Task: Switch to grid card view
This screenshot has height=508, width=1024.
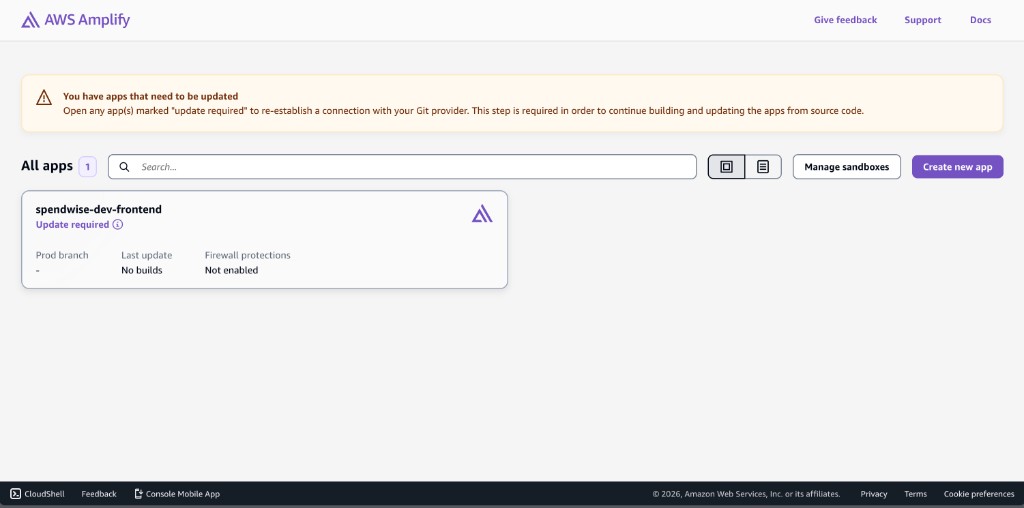Action: tap(726, 167)
